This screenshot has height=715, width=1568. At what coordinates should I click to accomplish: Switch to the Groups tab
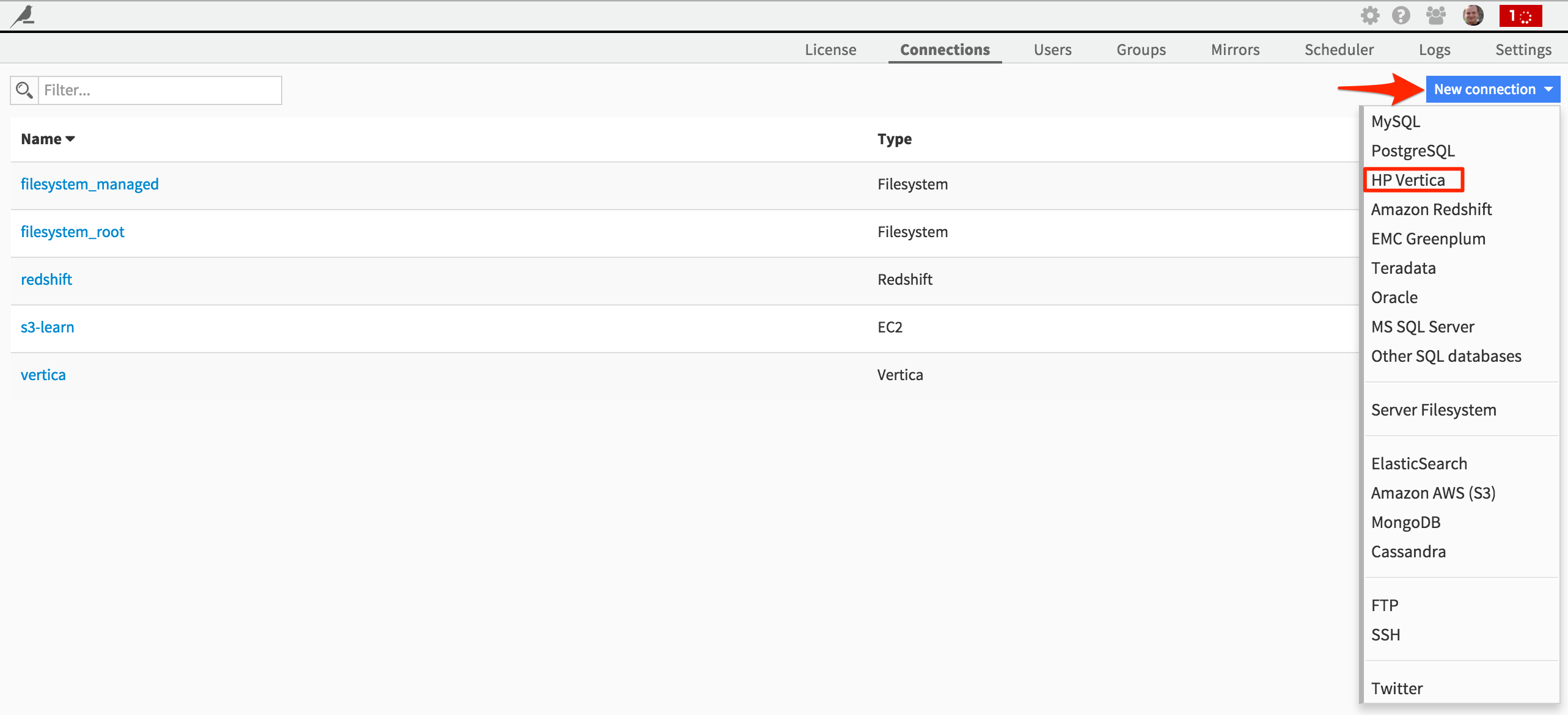1141,50
